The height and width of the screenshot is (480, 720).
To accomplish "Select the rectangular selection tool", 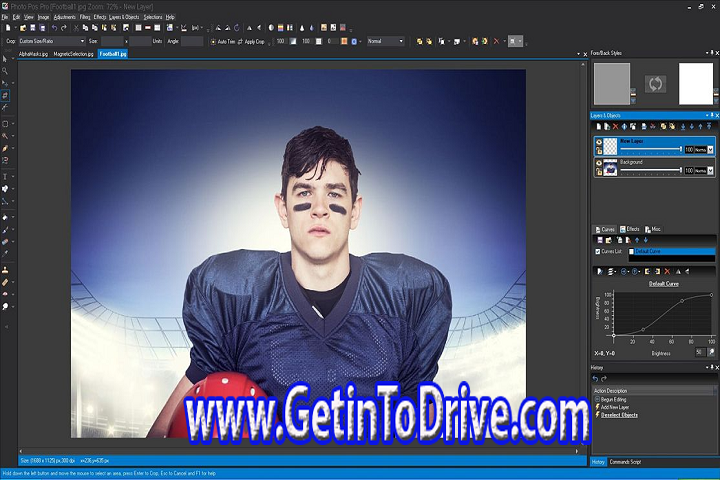I will (x=5, y=124).
